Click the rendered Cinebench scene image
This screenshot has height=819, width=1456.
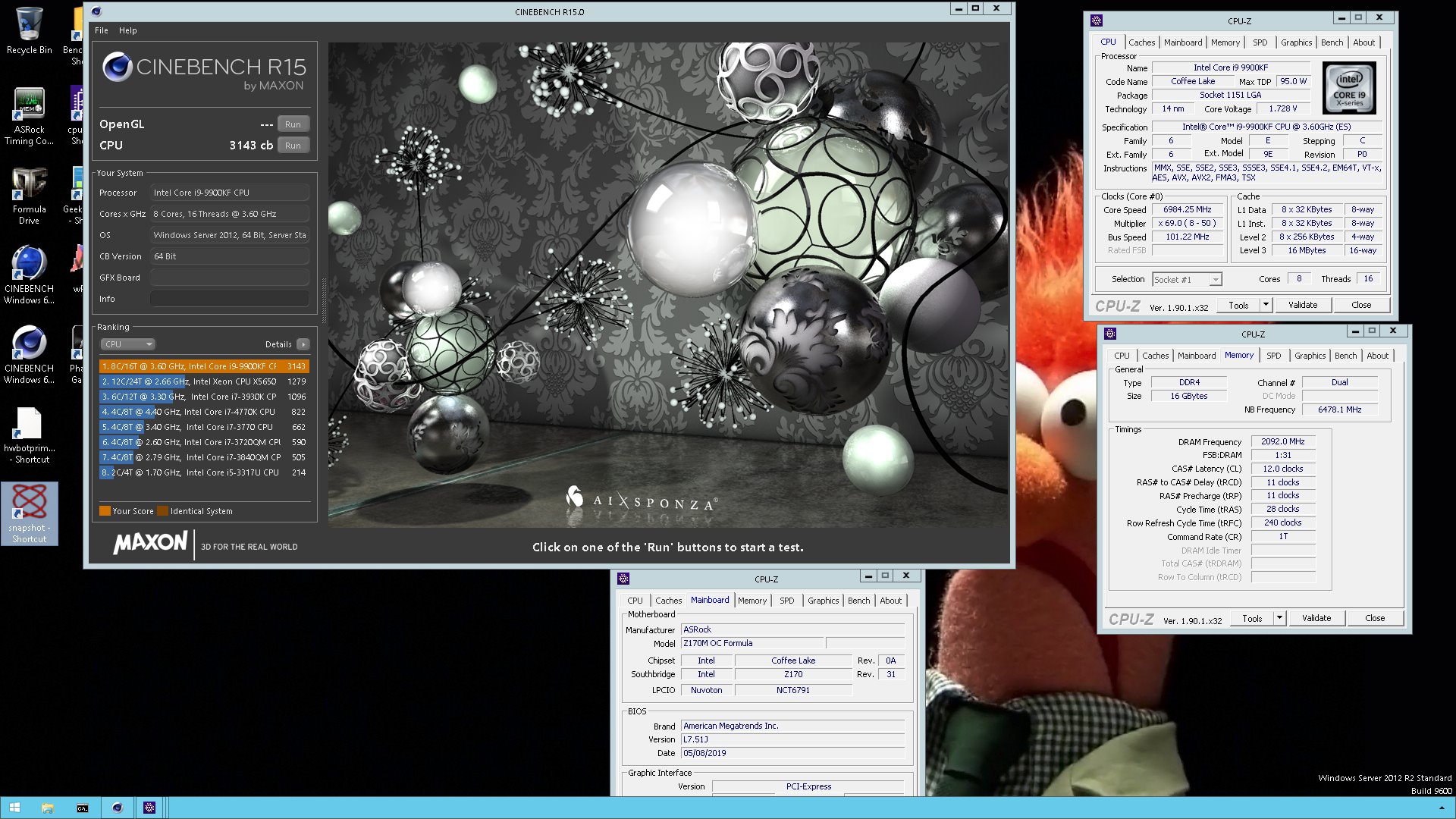(x=668, y=284)
